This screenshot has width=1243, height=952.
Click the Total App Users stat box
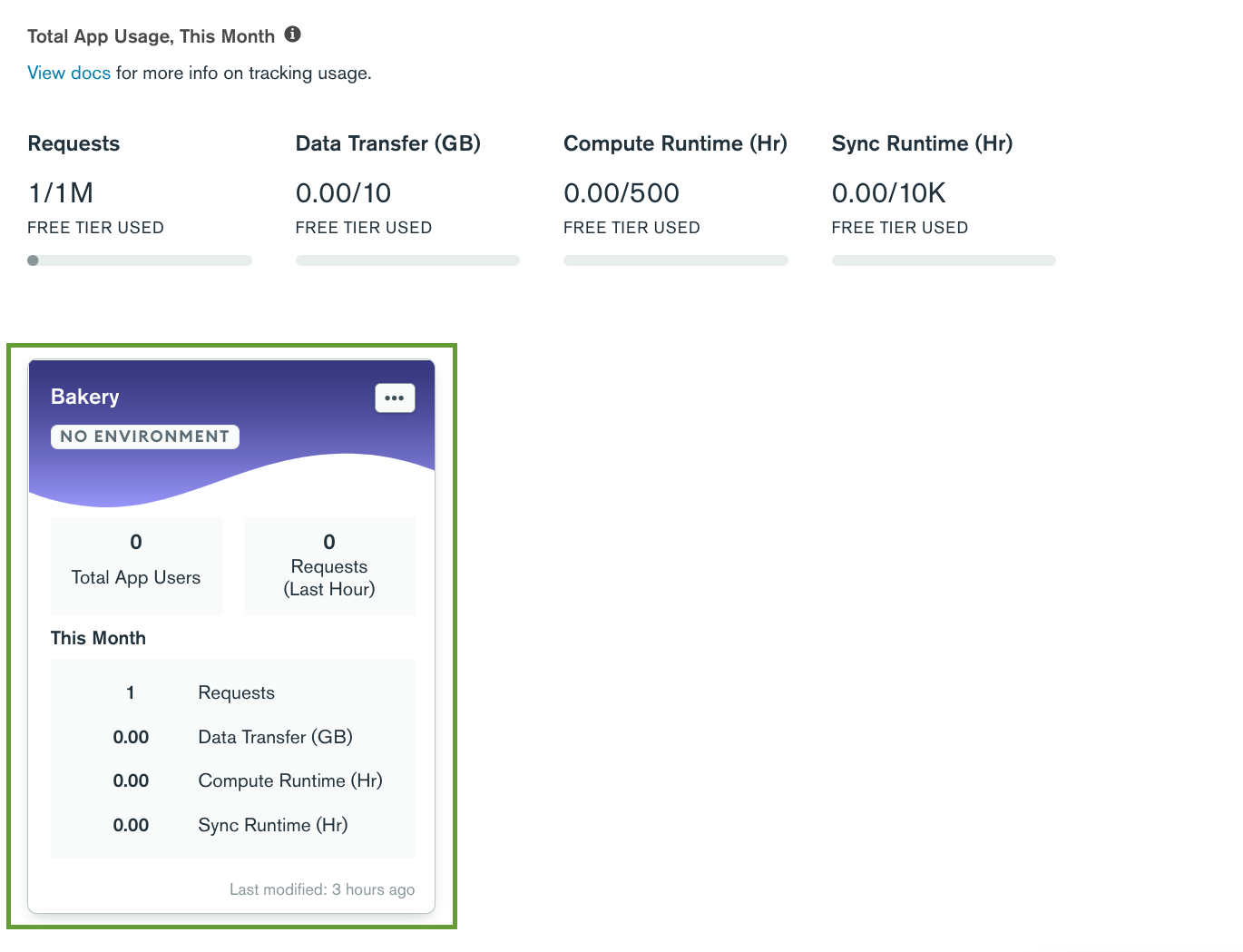click(x=135, y=564)
